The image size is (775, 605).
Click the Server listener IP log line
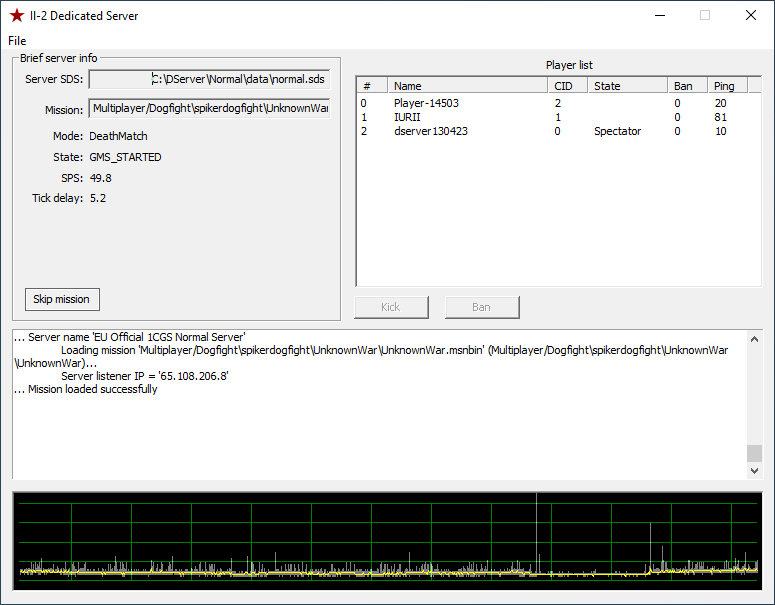coord(145,376)
